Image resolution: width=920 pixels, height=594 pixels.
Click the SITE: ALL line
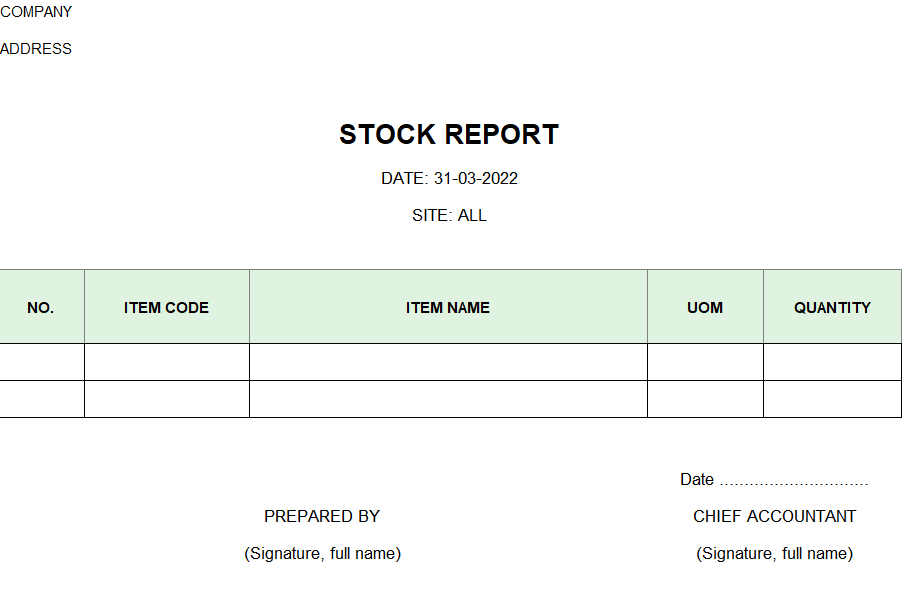pos(449,215)
